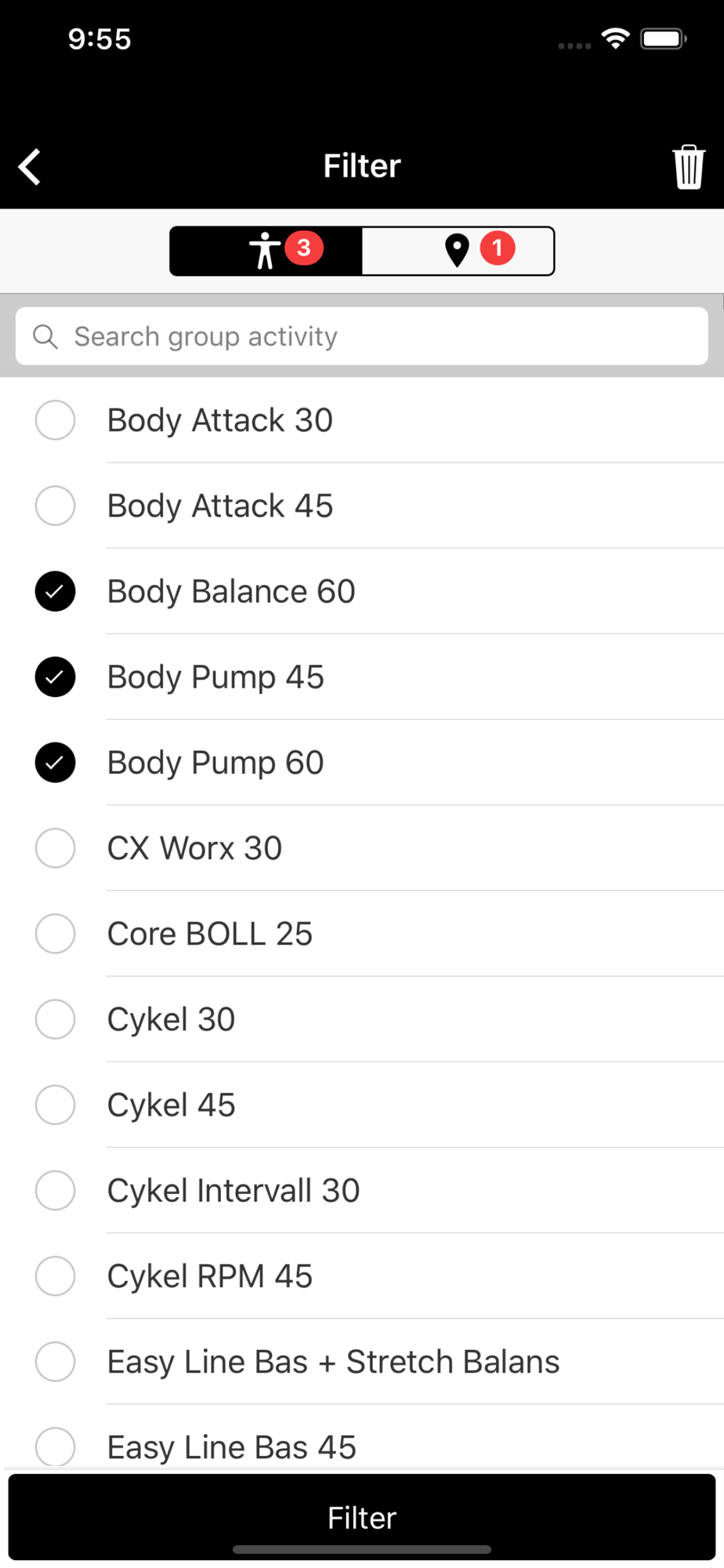Choose Core BOLL 25 row
724x1568 pixels.
coord(362,934)
